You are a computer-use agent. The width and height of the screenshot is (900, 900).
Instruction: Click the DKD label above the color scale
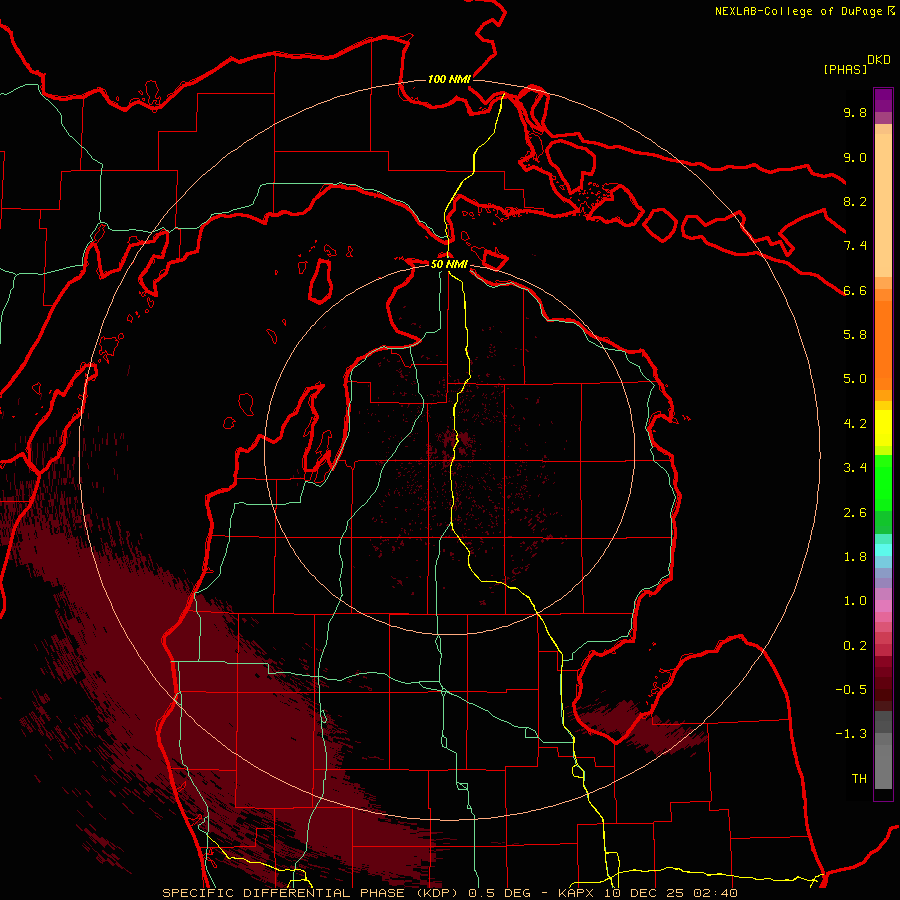879,60
